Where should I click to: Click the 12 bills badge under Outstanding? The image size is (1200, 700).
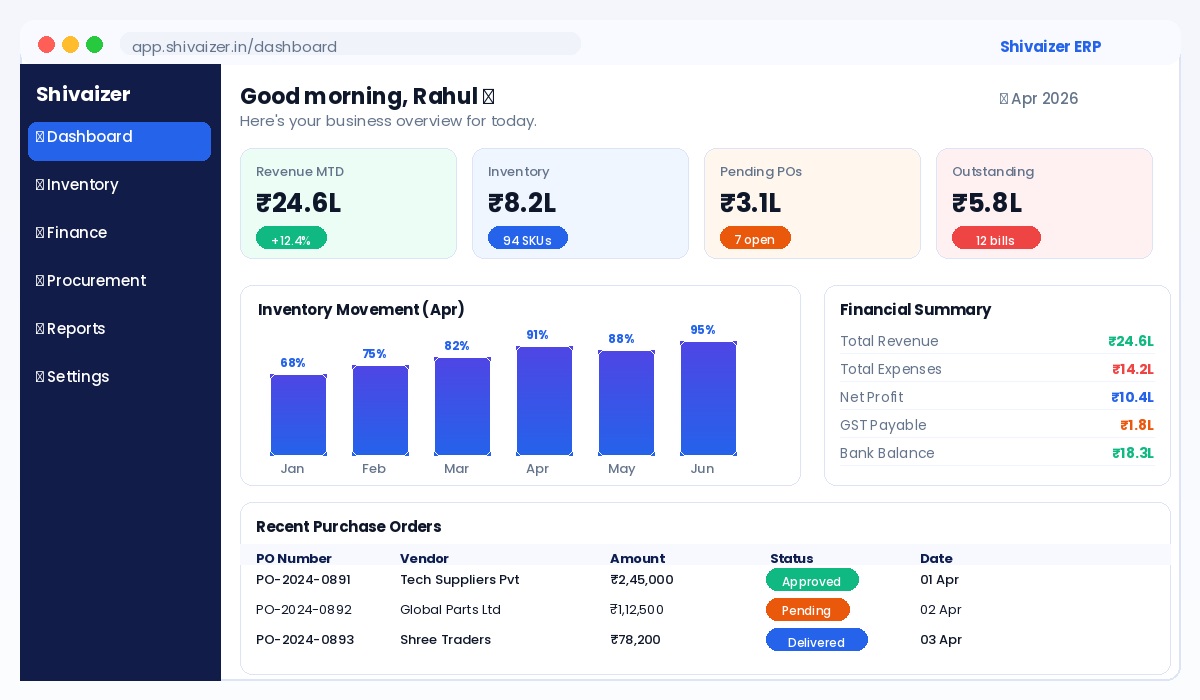tap(996, 238)
